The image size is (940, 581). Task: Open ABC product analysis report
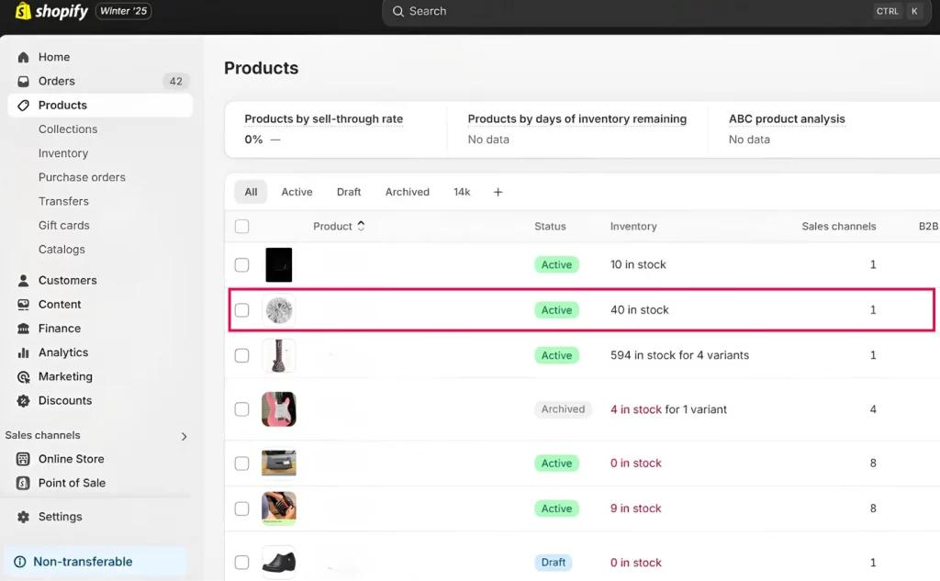tap(787, 119)
